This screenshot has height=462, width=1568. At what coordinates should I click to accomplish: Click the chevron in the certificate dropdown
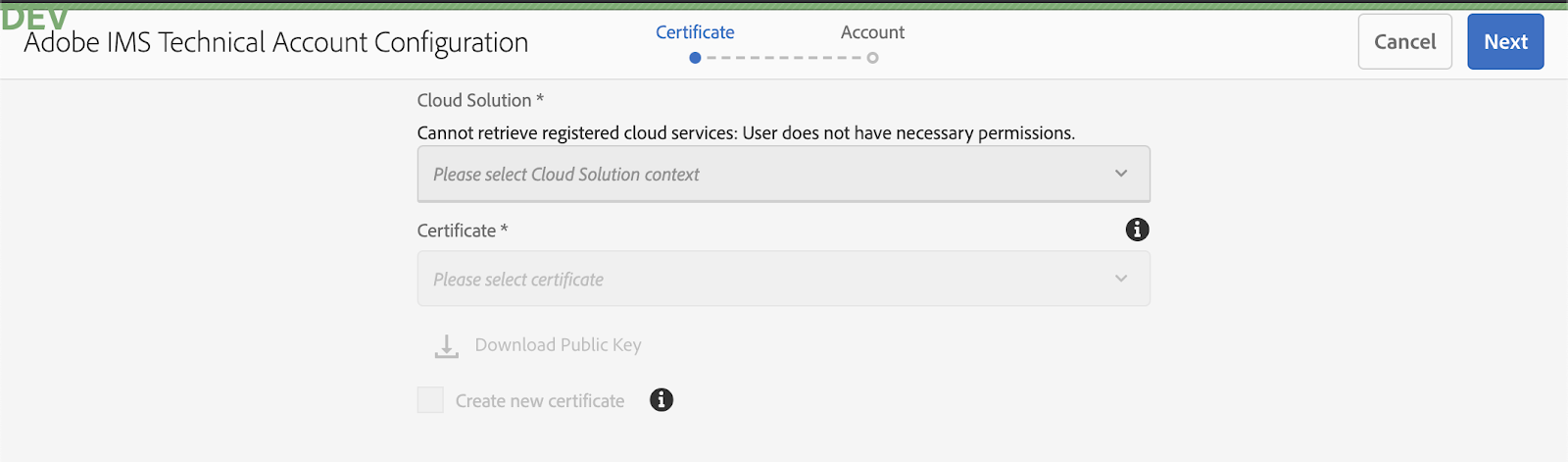pyautogui.click(x=1121, y=279)
